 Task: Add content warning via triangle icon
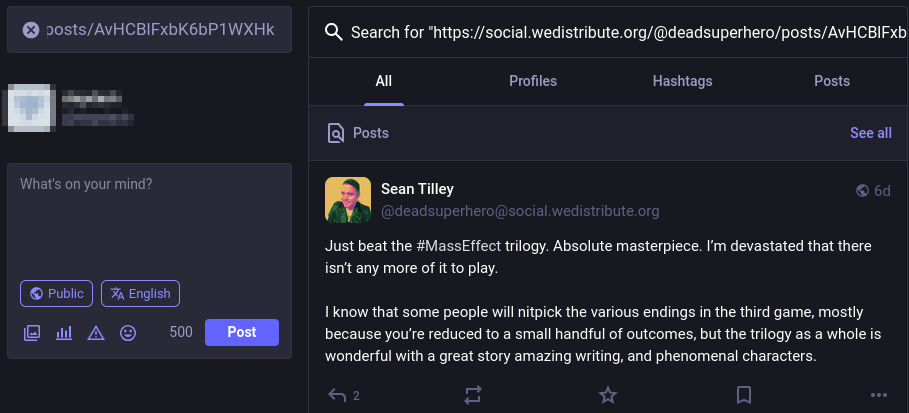[96, 332]
